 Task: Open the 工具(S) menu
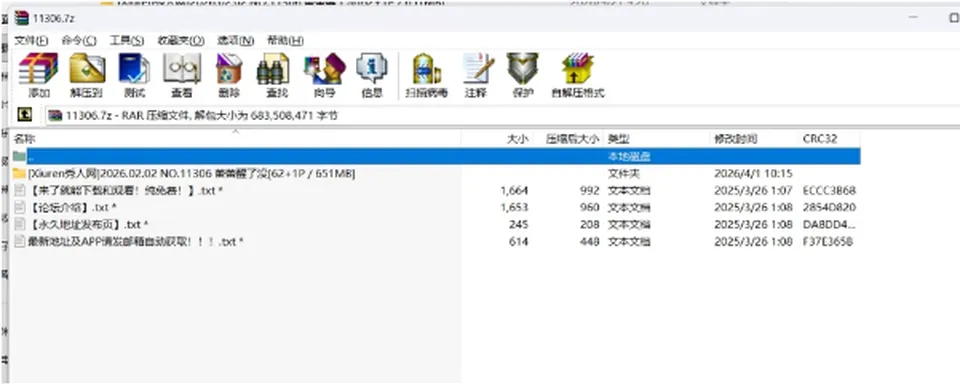tap(127, 40)
